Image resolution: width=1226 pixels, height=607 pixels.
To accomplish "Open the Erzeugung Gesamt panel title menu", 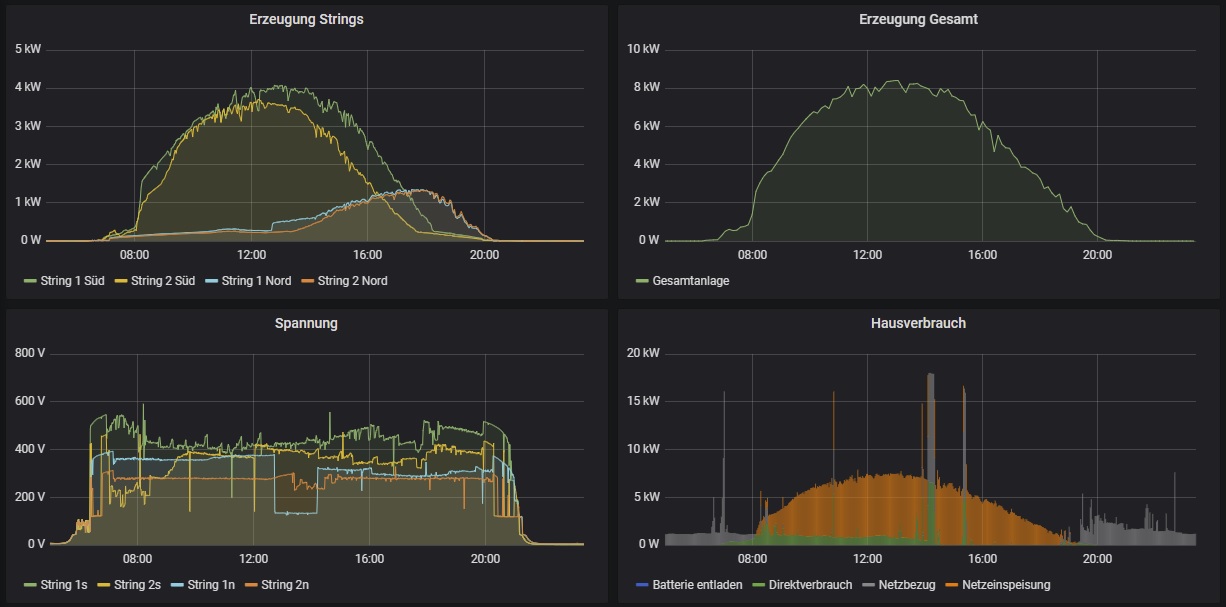I will pyautogui.click(x=919, y=19).
